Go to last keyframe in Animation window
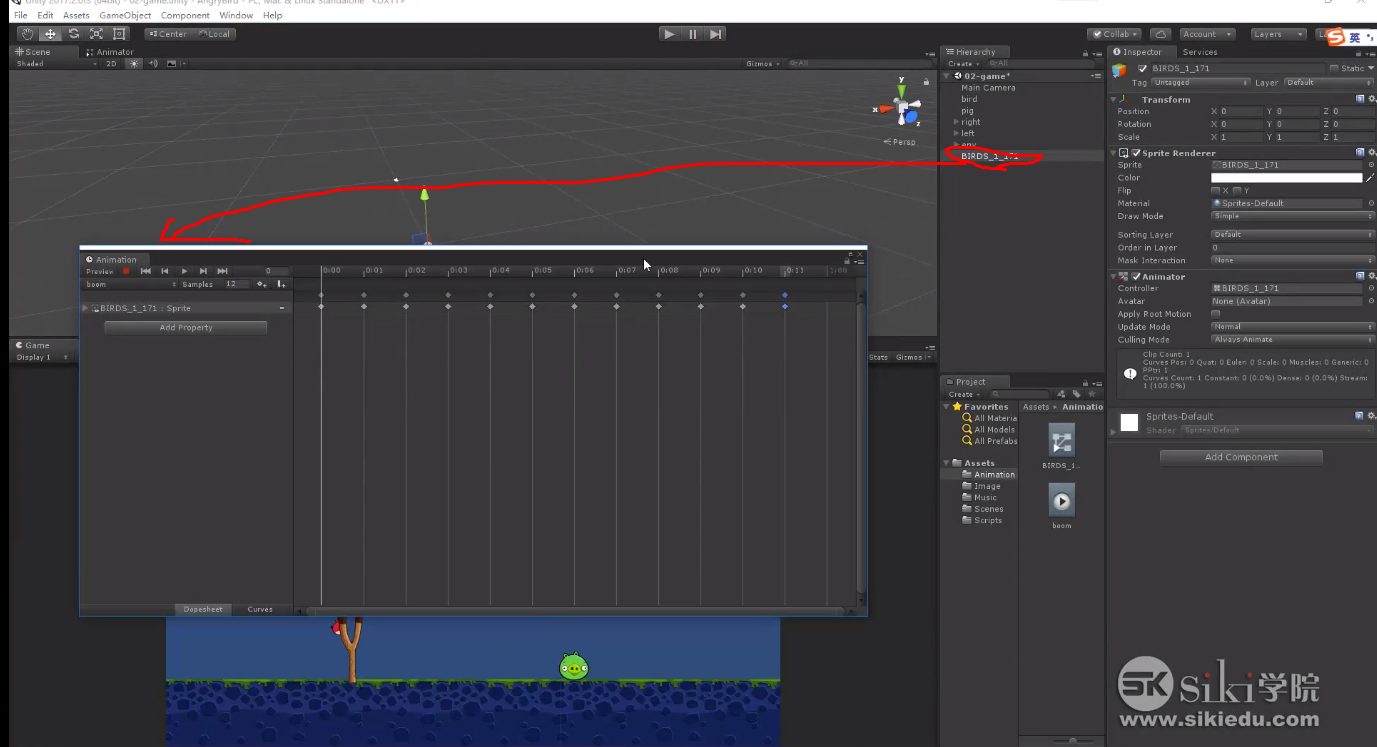This screenshot has width=1377, height=747. point(222,271)
